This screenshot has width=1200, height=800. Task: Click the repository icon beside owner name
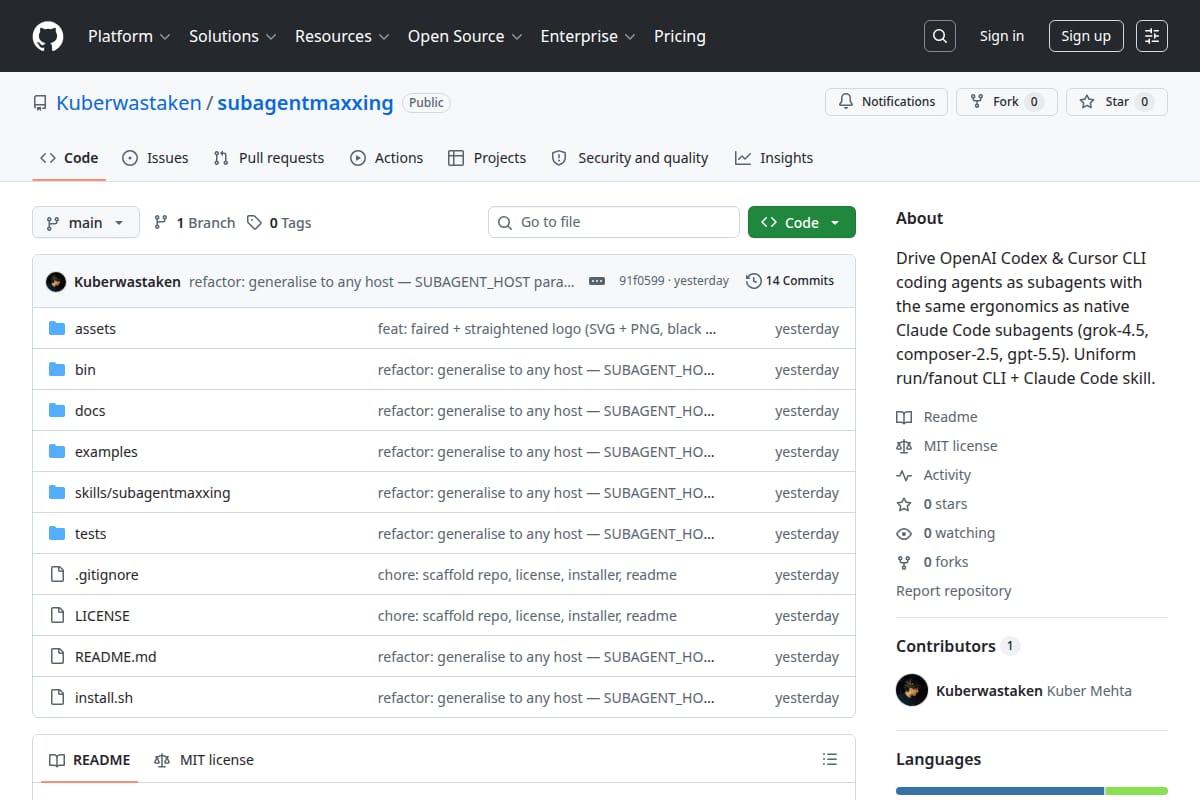point(40,102)
